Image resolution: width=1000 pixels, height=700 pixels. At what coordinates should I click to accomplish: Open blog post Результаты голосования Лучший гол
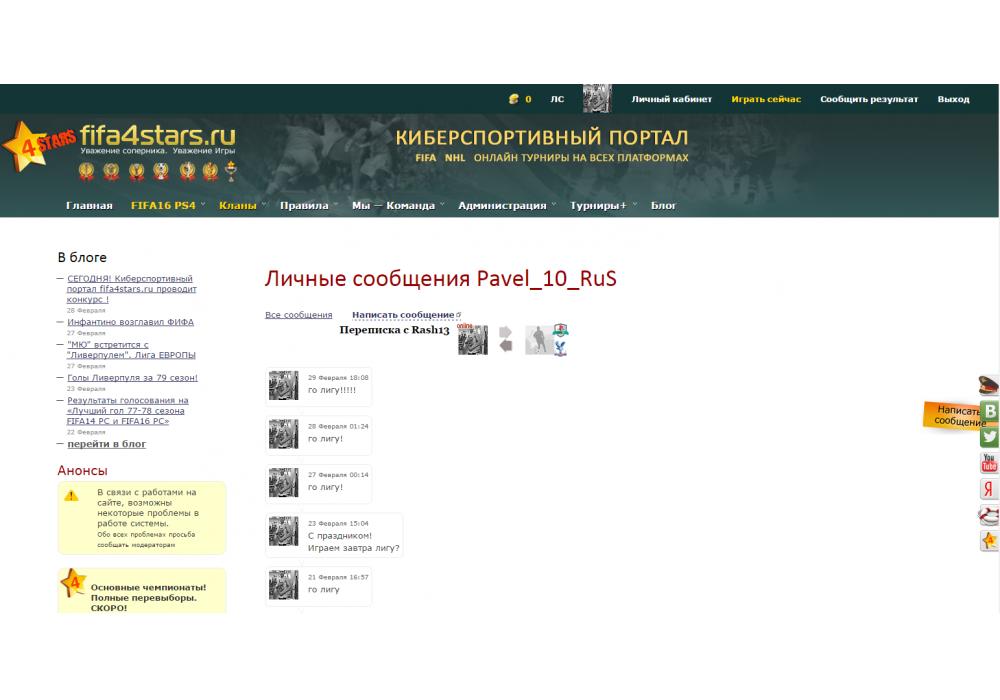point(128,411)
